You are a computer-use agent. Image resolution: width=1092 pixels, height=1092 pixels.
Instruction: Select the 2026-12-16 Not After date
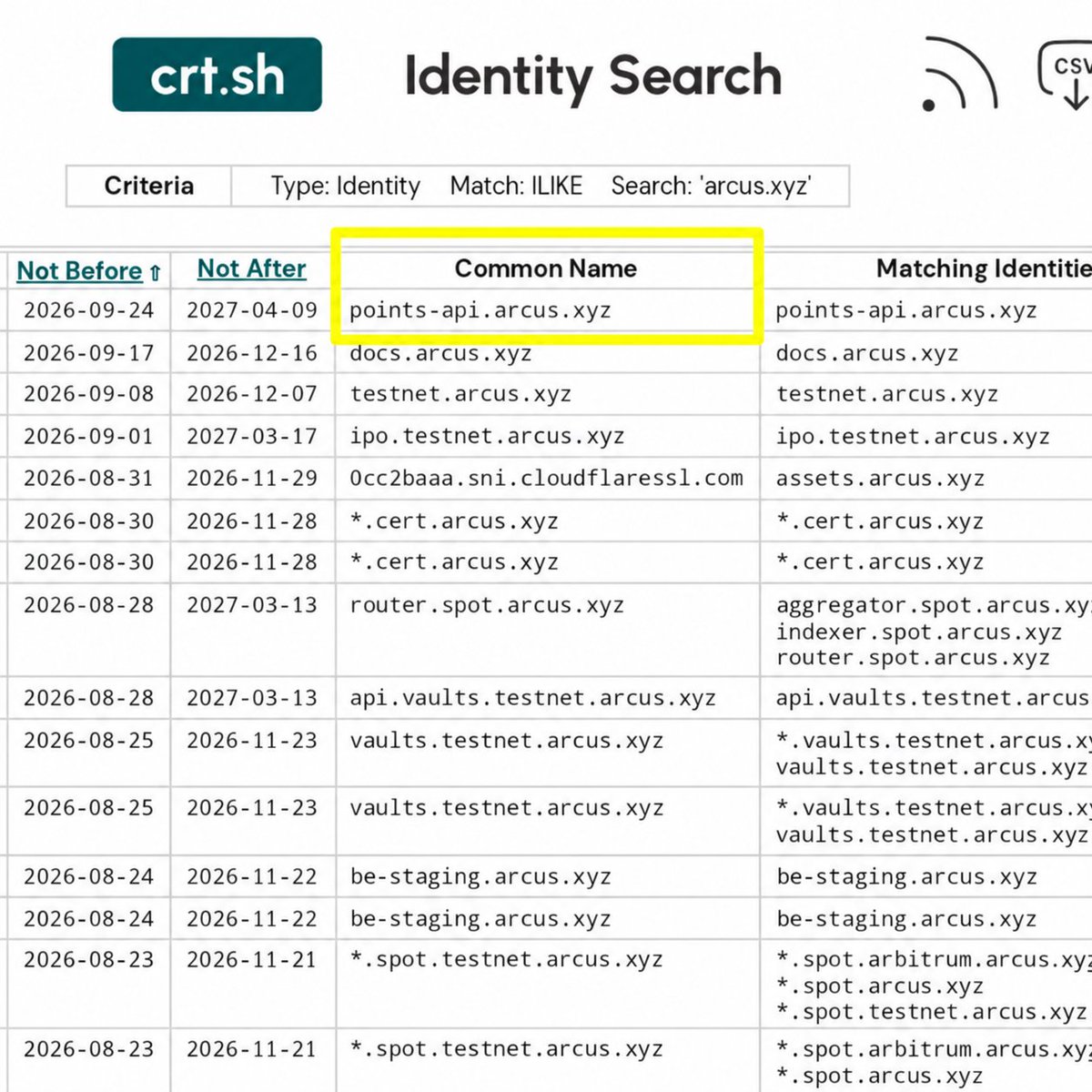252,353
